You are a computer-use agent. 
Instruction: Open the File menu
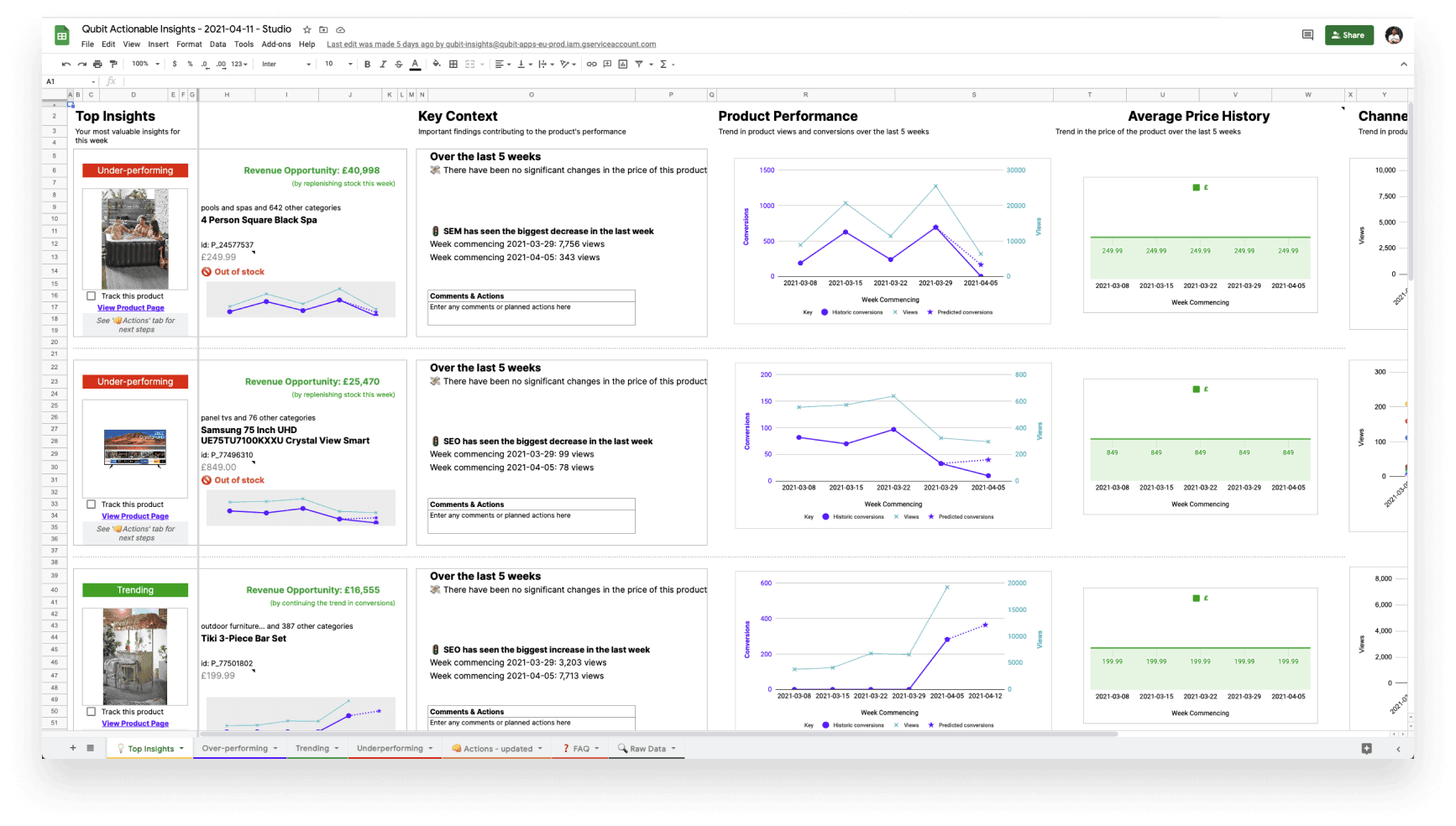click(87, 44)
